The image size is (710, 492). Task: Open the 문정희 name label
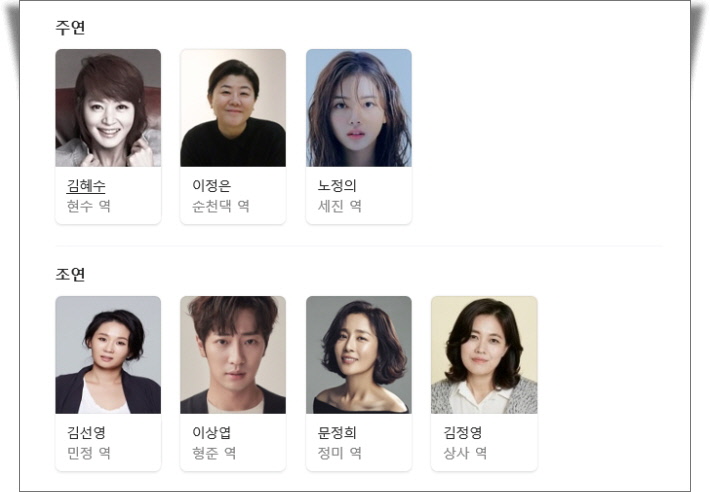click(337, 433)
